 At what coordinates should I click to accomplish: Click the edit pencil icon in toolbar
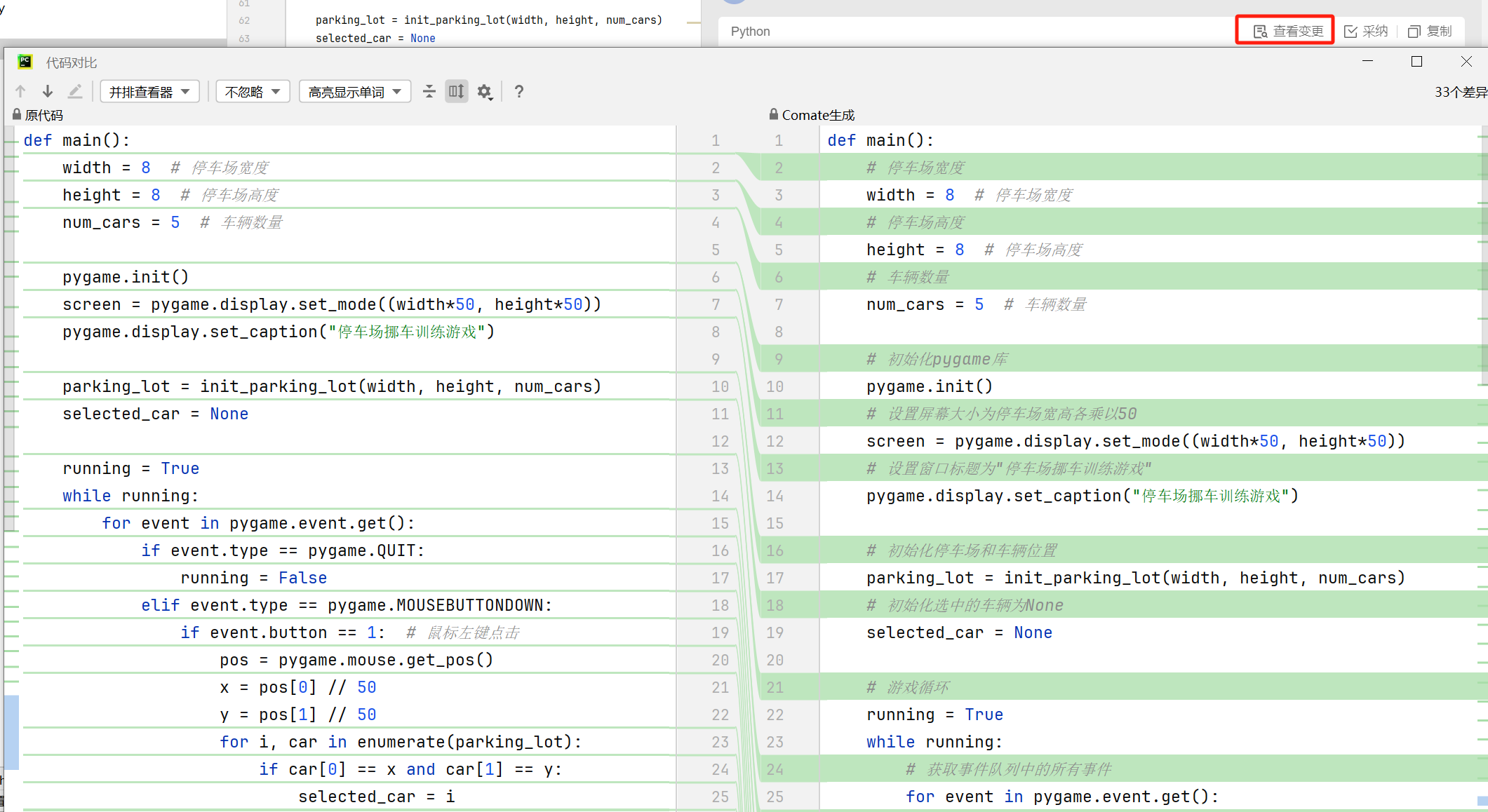point(75,91)
